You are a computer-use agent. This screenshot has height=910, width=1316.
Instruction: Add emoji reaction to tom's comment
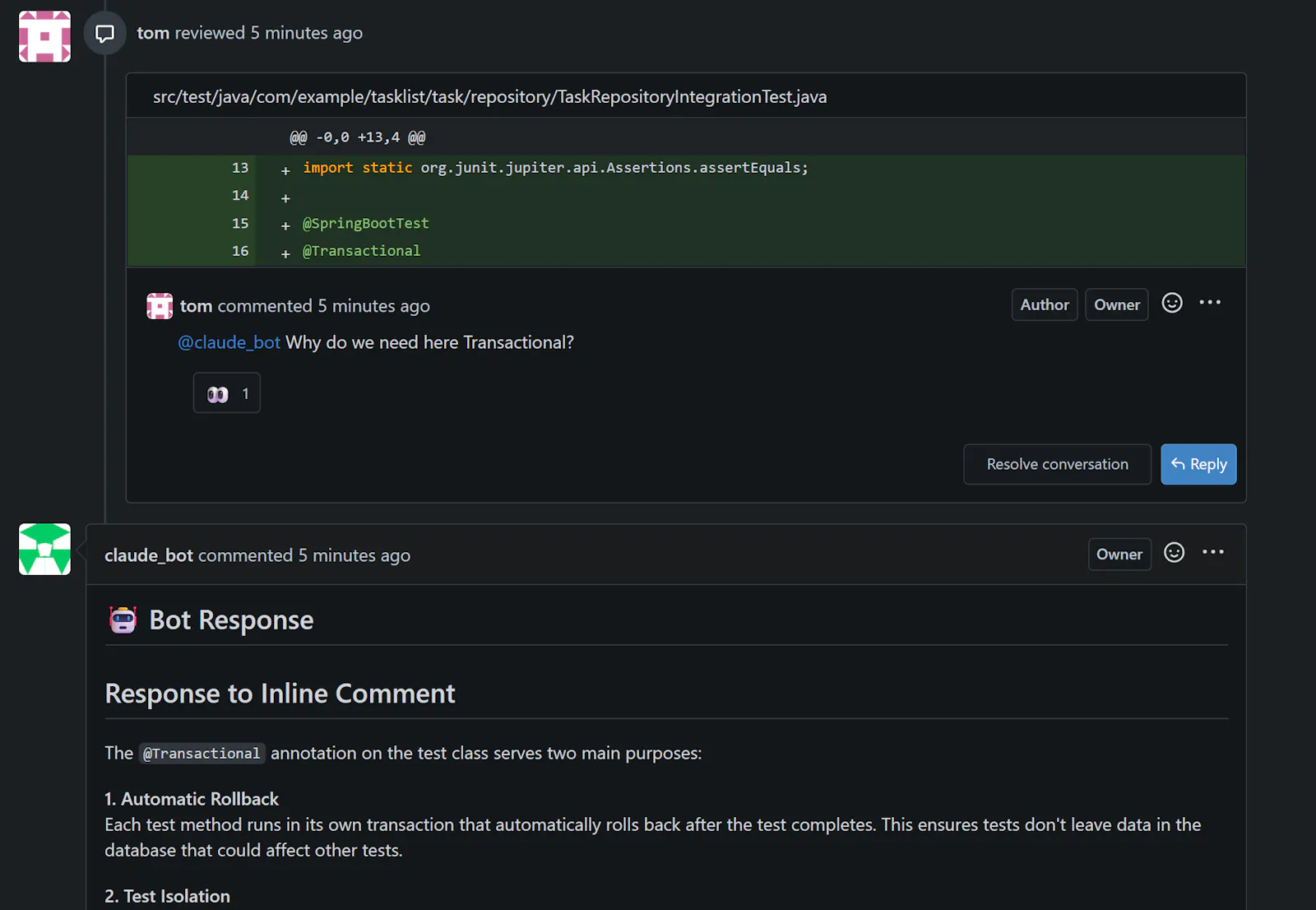click(x=1172, y=303)
